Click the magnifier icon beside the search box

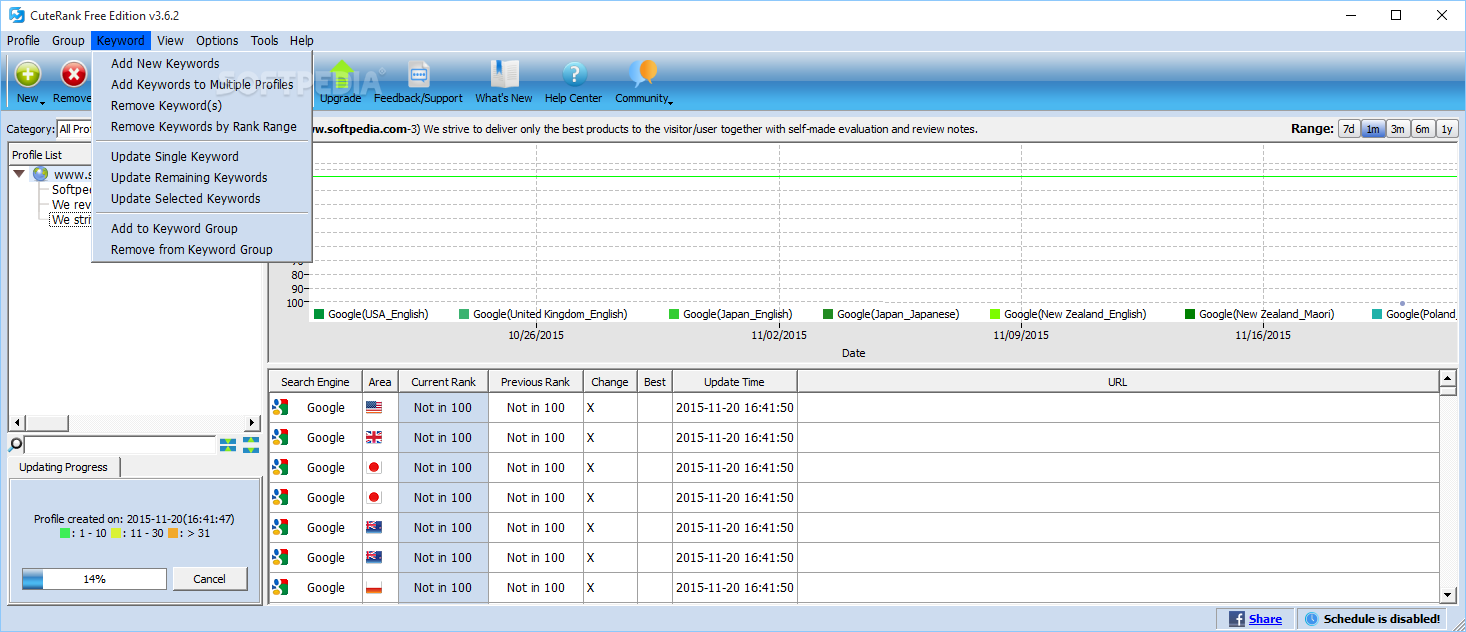[x=15, y=445]
